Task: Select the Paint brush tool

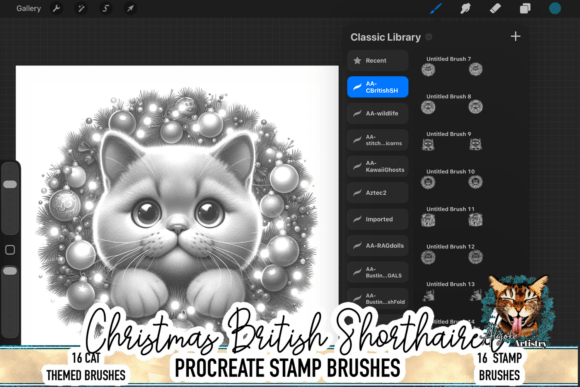Action: pyautogui.click(x=436, y=8)
